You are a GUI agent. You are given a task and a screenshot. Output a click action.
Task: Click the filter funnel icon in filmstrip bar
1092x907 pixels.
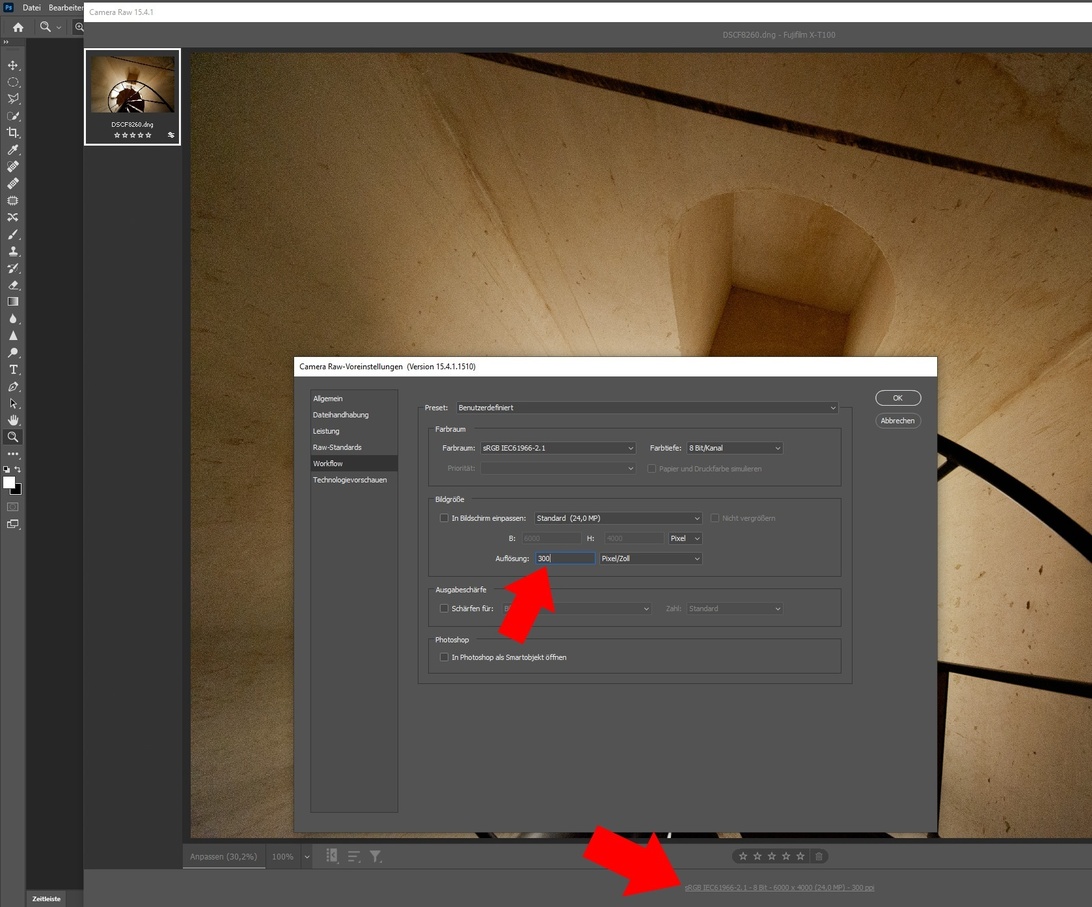pos(375,856)
